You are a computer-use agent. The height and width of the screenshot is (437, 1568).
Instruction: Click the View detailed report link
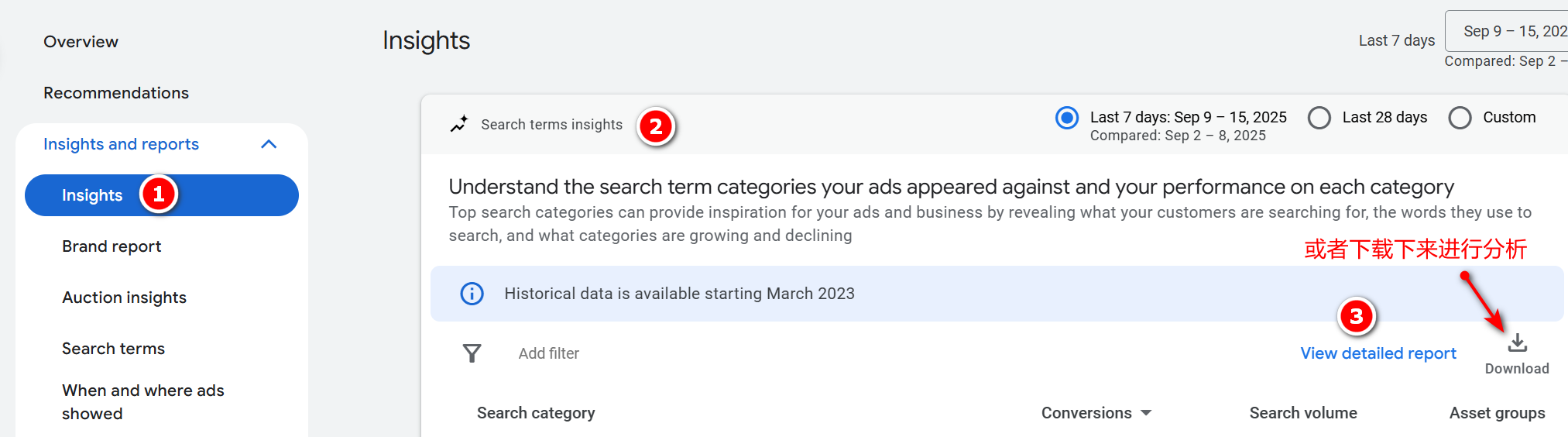pyautogui.click(x=1378, y=353)
